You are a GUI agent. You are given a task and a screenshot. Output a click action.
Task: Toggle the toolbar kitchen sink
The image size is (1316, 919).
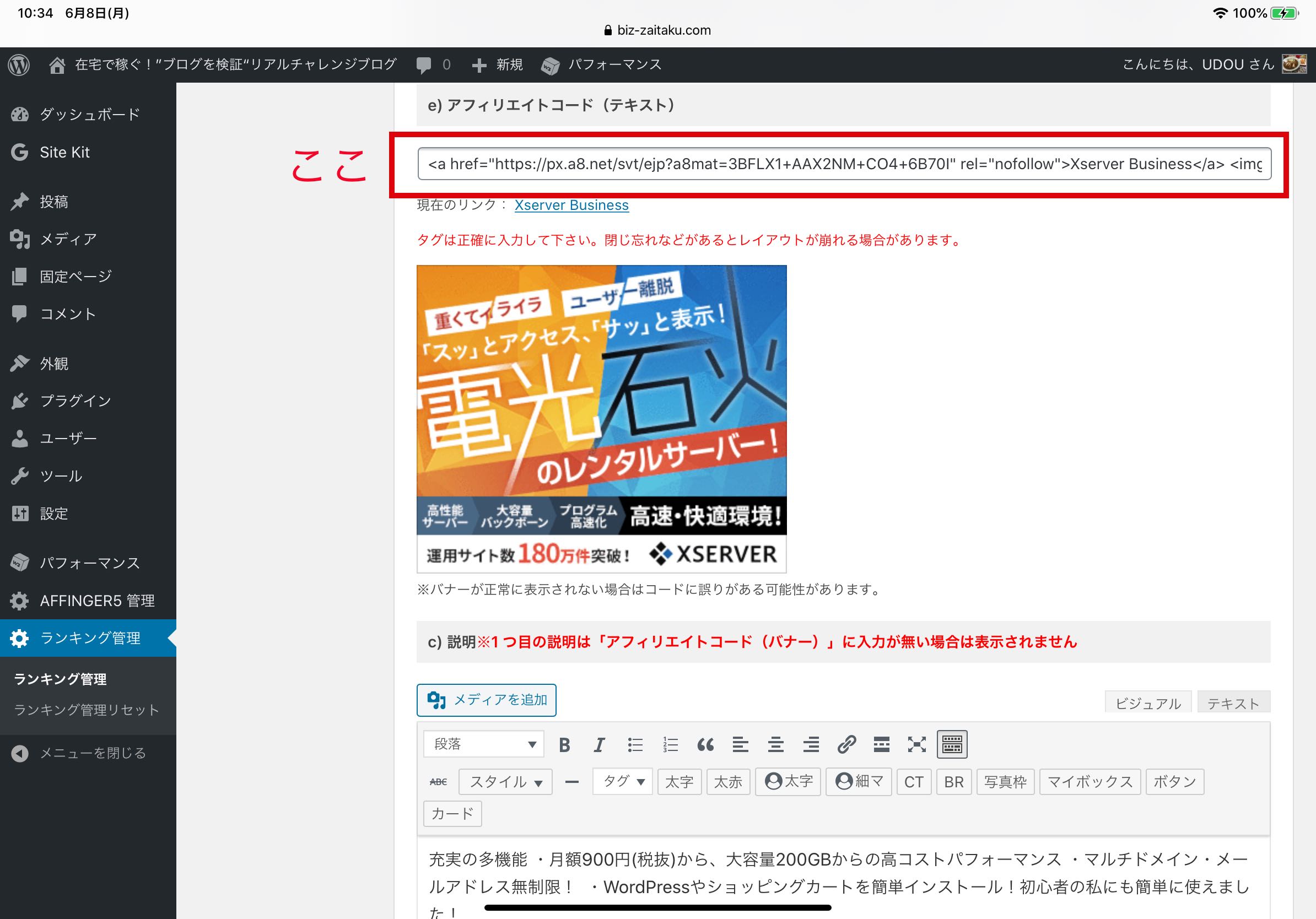point(952,744)
